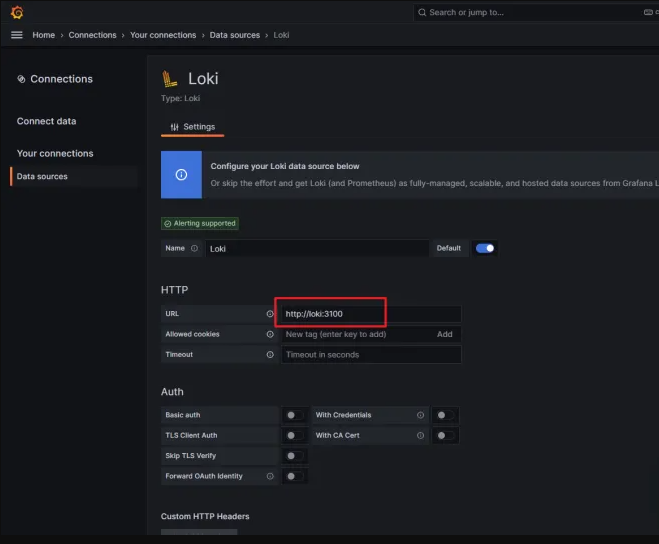Click the Loki data source logo
Screen dimensions: 659x544
pos(170,79)
